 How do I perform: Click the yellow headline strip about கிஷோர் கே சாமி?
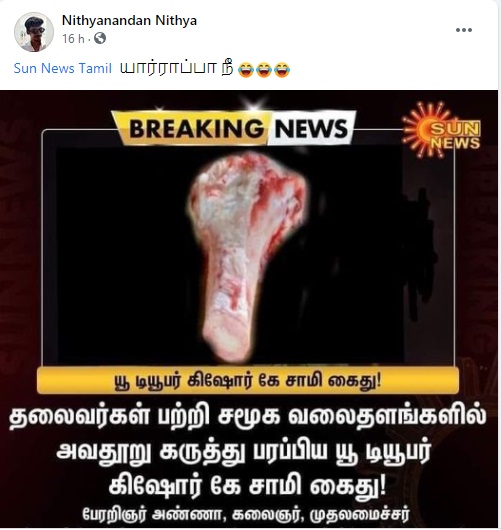(x=248, y=381)
